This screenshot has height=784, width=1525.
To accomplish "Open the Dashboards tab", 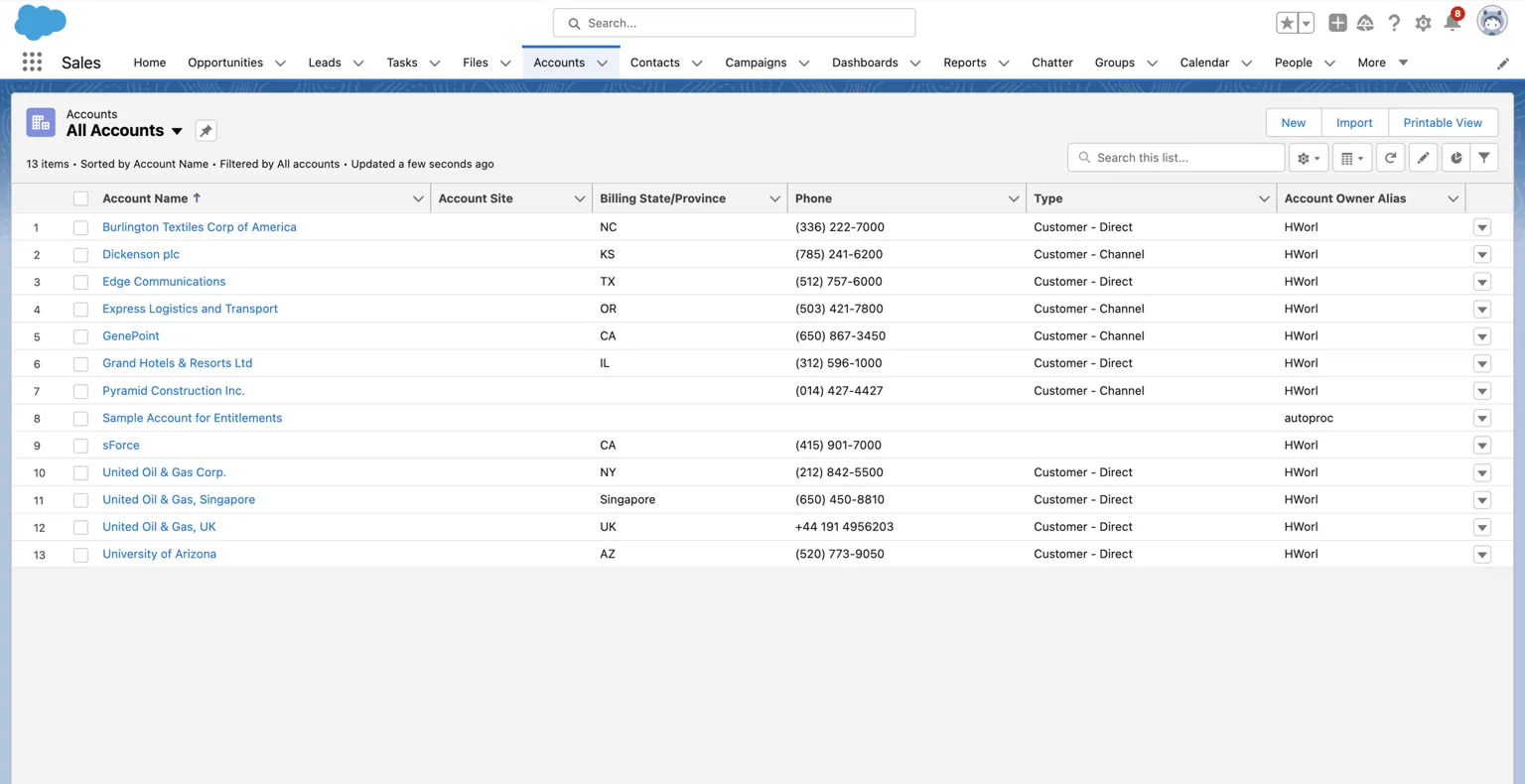I will (865, 63).
